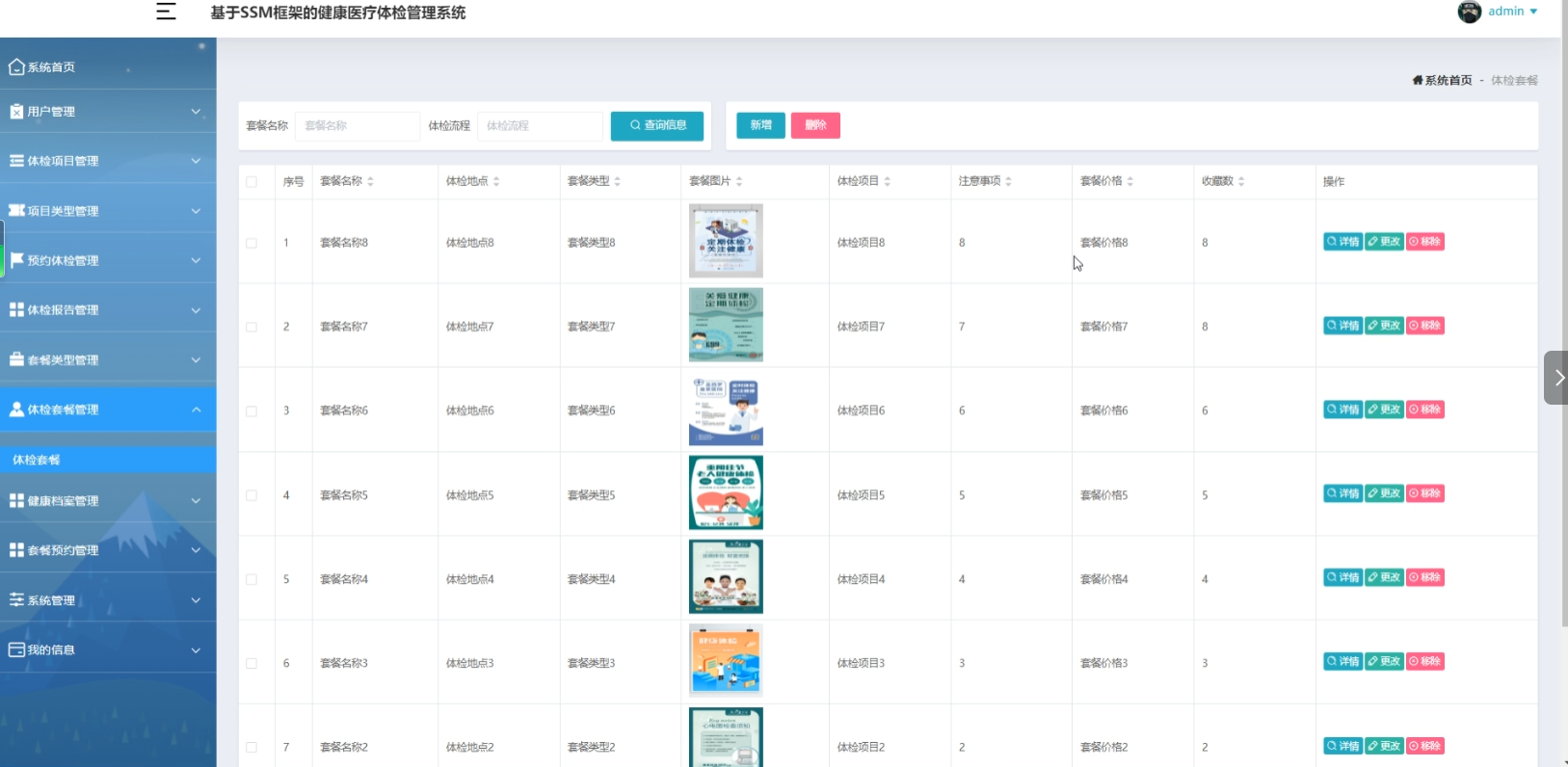Toggle the hamburger sidebar menu icon

[x=166, y=12]
